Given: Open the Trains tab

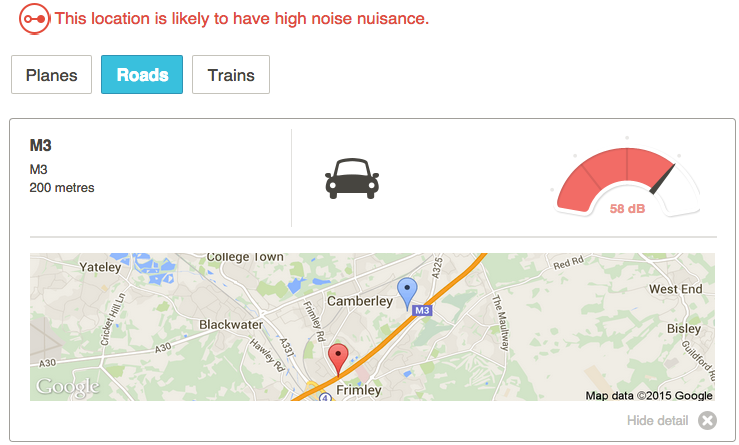Looking at the screenshot, I should tap(231, 75).
